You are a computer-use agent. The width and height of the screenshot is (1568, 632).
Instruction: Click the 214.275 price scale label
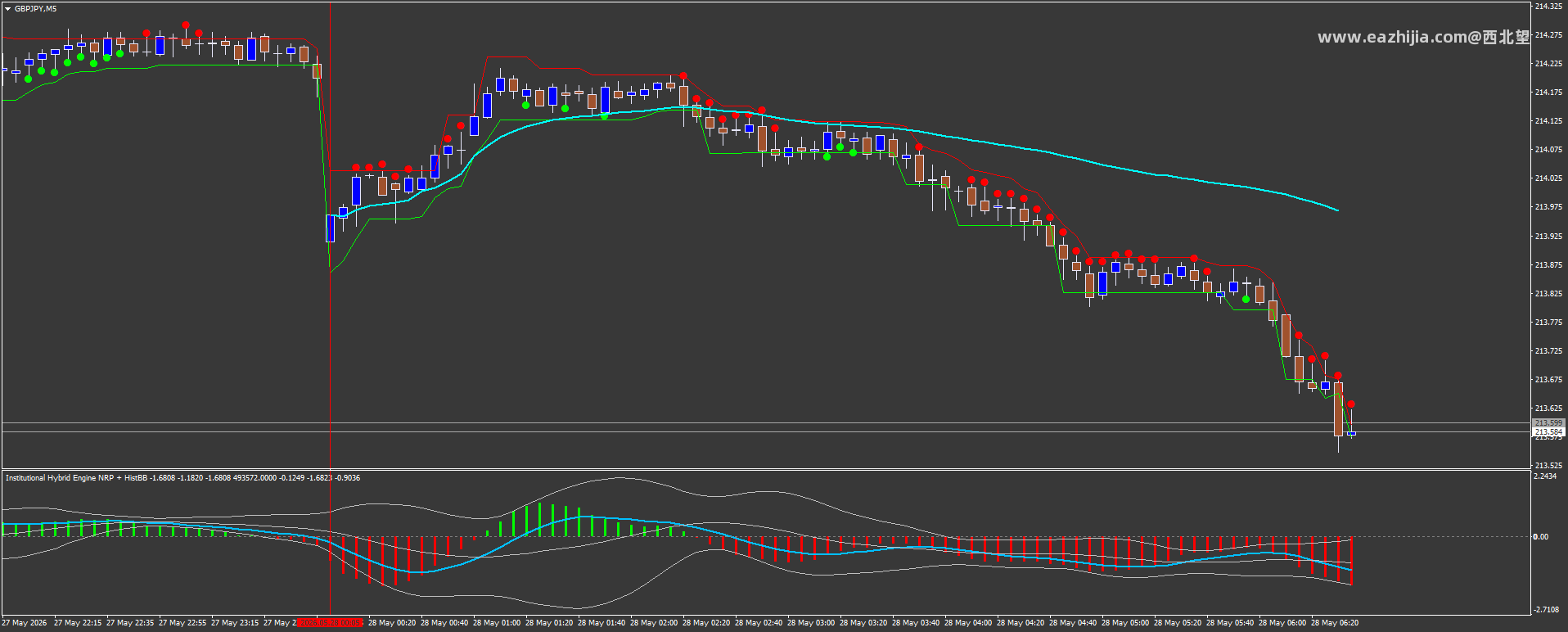1548,35
